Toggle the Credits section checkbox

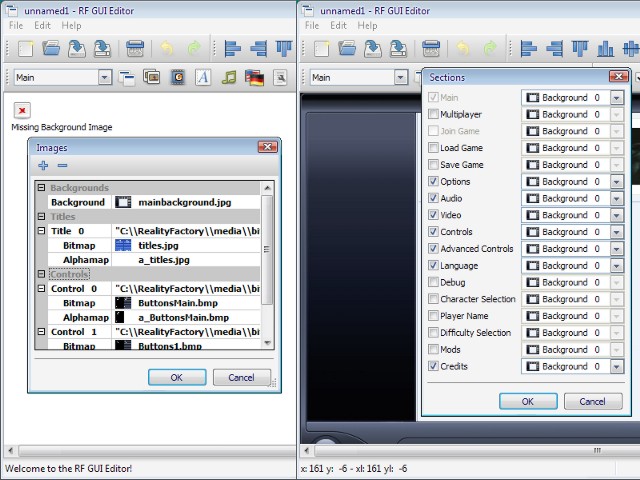[433, 366]
